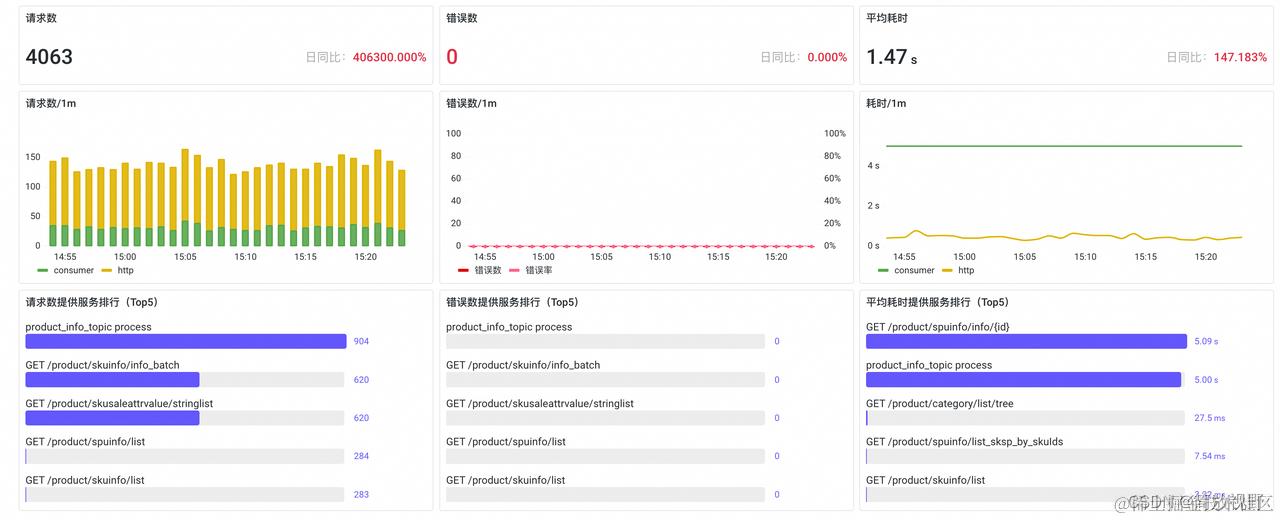Click the 请求数 stat card title

pyautogui.click(x=41, y=18)
